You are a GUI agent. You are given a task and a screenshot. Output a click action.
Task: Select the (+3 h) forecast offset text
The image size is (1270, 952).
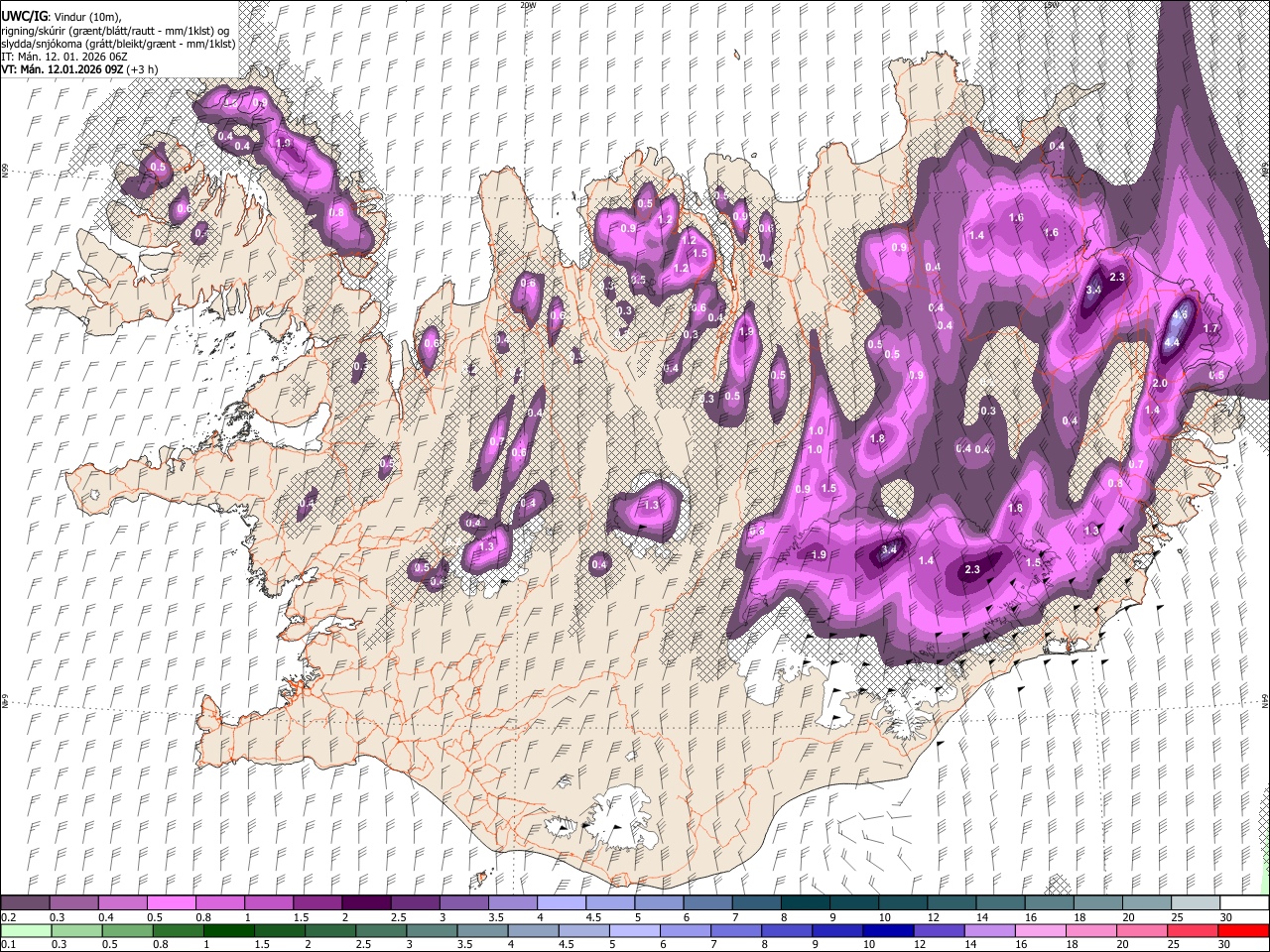143,69
